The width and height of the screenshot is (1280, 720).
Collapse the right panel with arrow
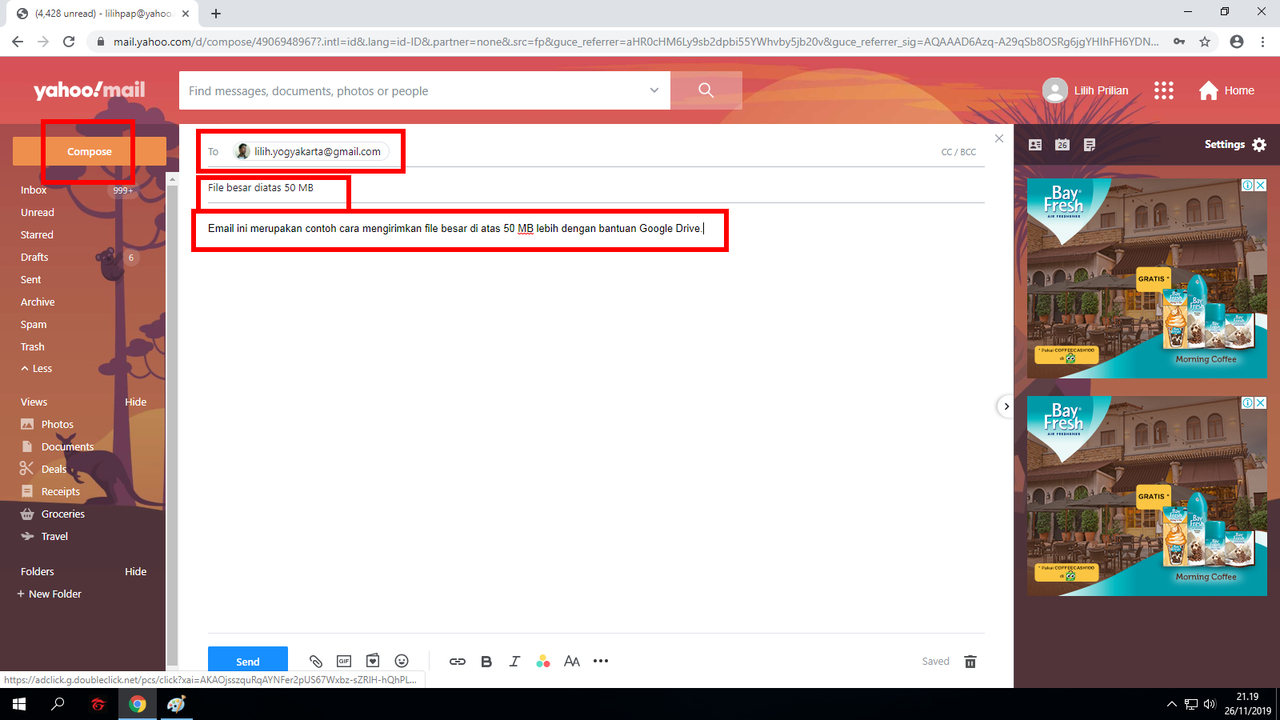1006,406
